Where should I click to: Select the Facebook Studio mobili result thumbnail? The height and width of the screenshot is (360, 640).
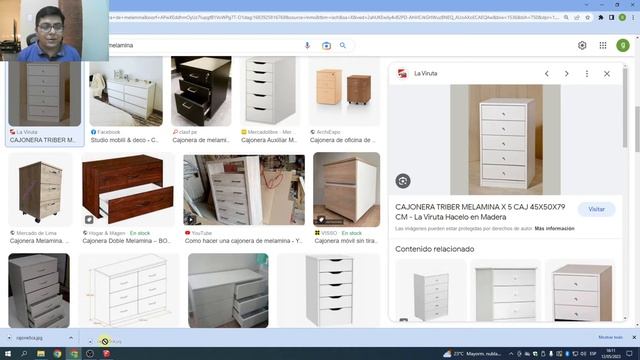coord(126,91)
